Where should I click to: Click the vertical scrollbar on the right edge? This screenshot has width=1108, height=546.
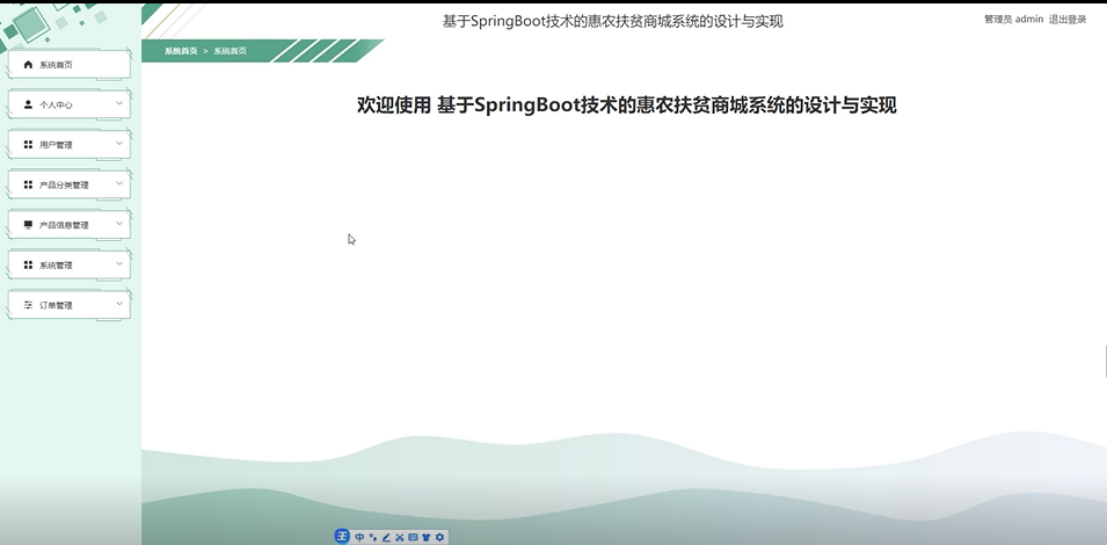(x=1106, y=362)
